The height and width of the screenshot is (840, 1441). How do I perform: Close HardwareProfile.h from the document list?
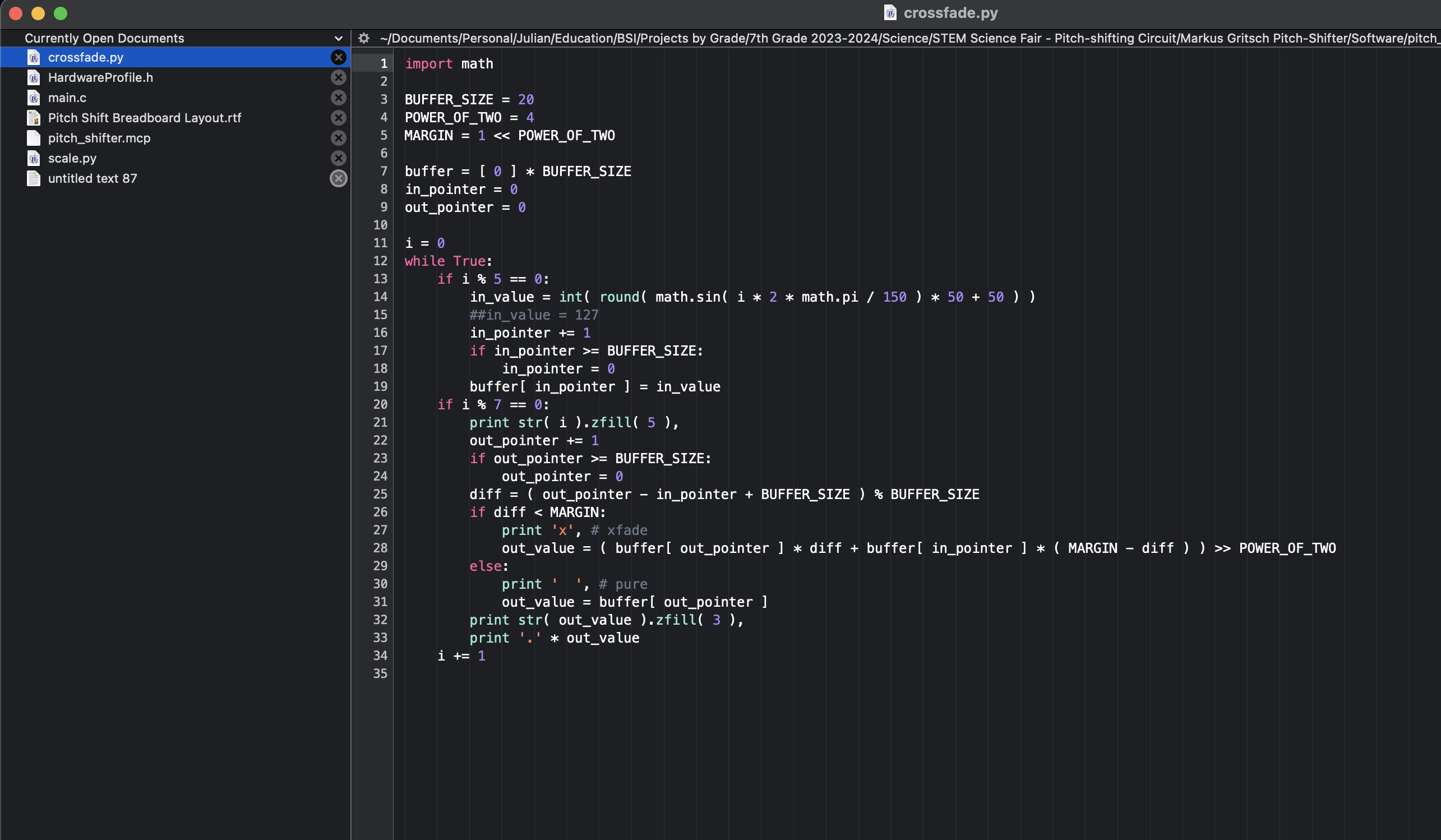click(339, 77)
